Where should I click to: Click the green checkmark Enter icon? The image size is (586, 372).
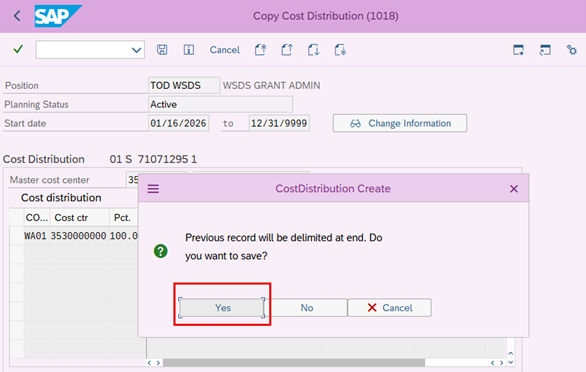coord(18,49)
